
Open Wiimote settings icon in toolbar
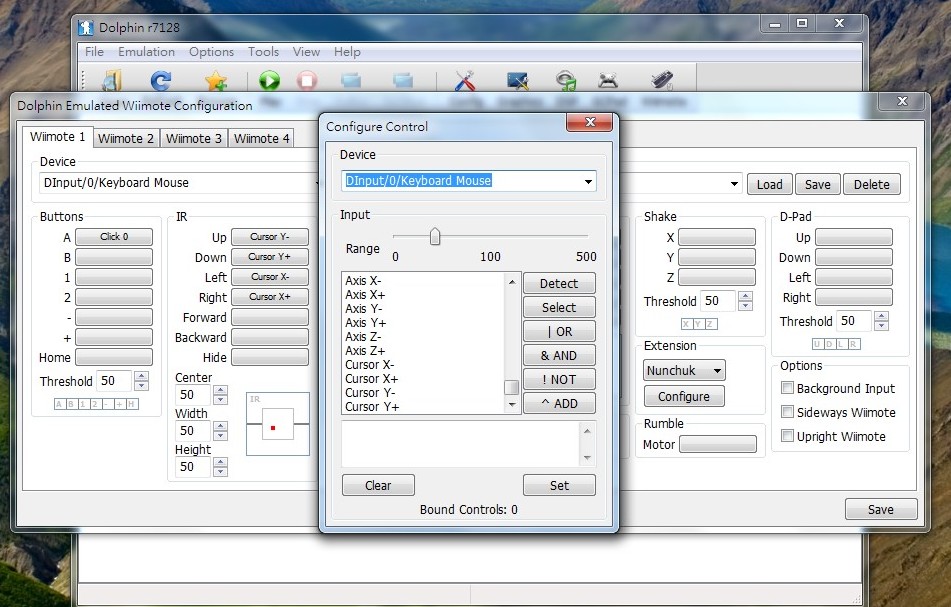point(662,80)
